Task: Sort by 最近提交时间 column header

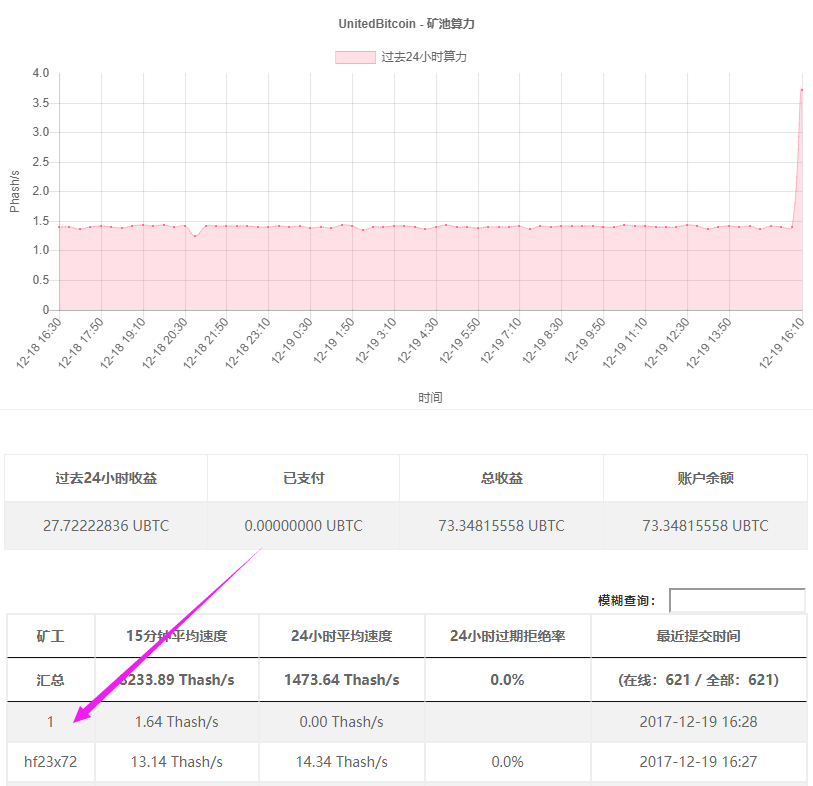Action: [698, 636]
